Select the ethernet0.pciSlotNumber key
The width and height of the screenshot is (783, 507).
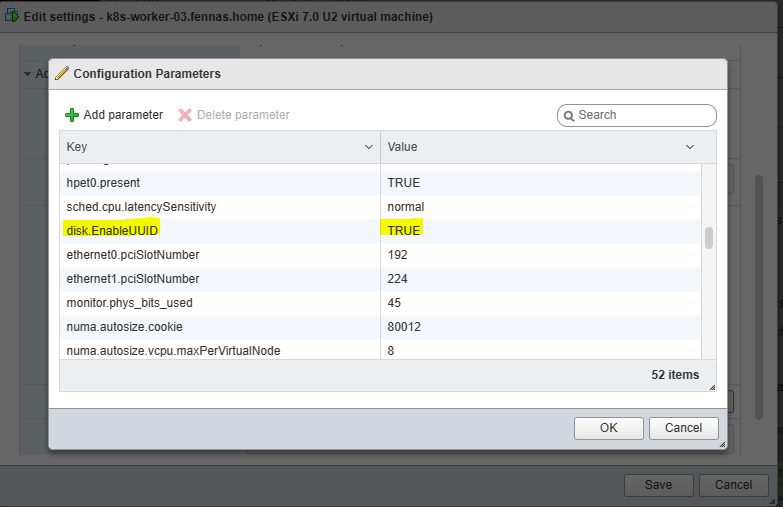click(x=133, y=255)
